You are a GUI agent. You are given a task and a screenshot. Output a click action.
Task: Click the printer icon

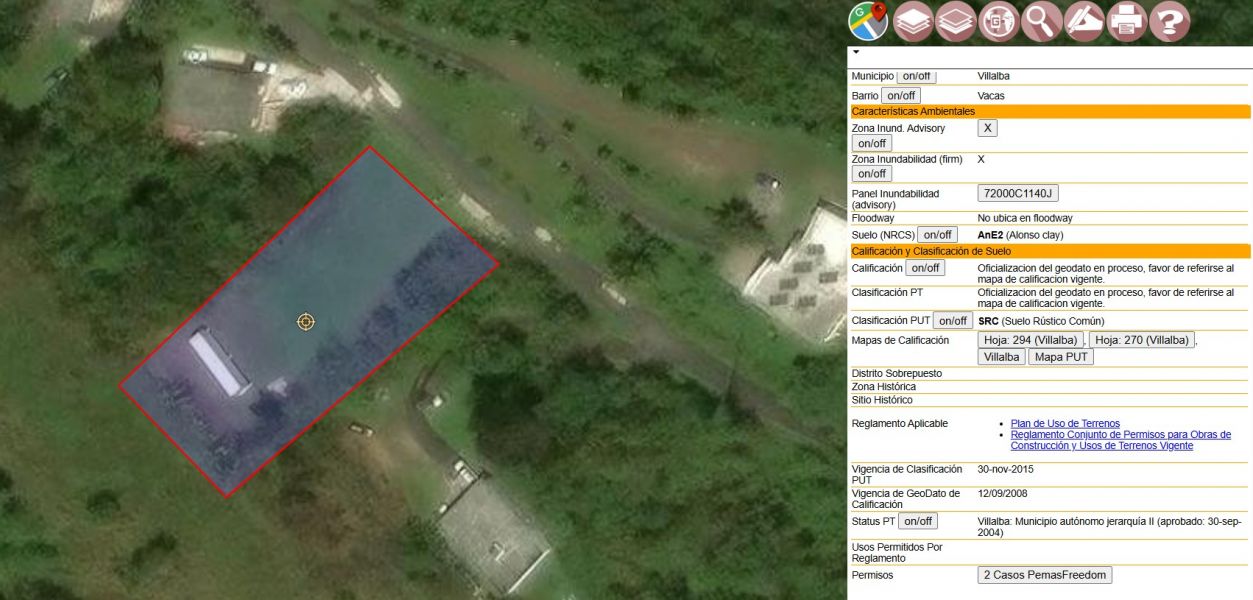(x=1127, y=21)
